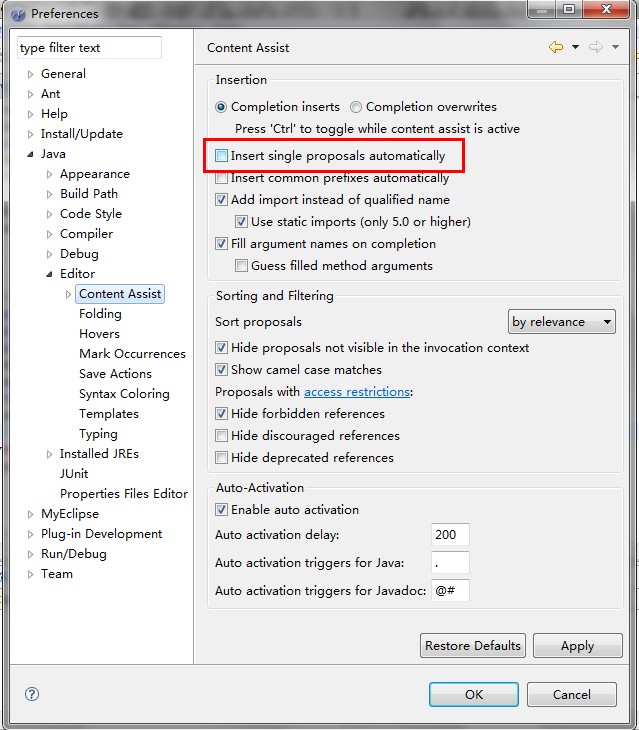The image size is (639, 730).
Task: Click the Restore Defaults button
Action: pos(473,645)
